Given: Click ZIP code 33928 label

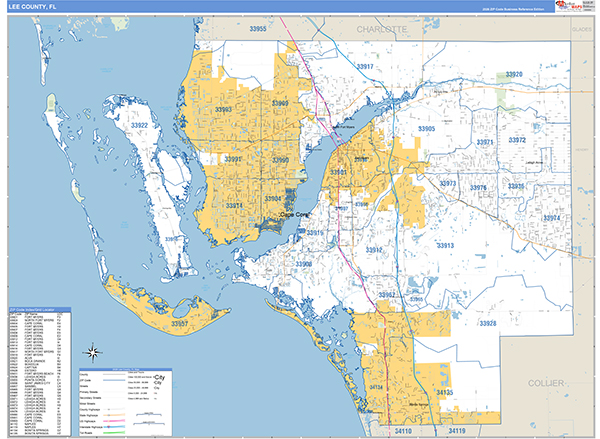Looking at the screenshot, I should coord(488,323).
